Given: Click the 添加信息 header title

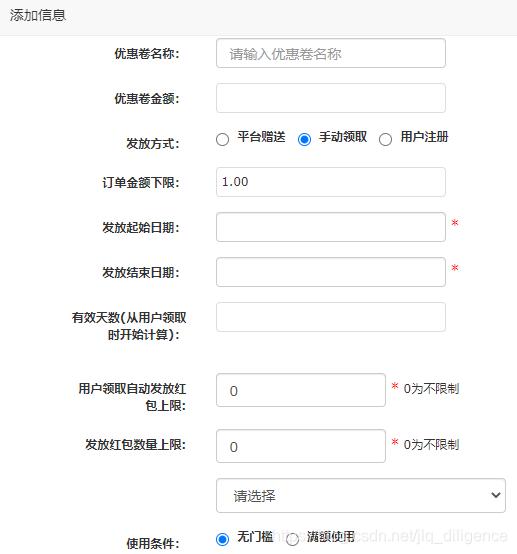Looking at the screenshot, I should click(x=38, y=15).
